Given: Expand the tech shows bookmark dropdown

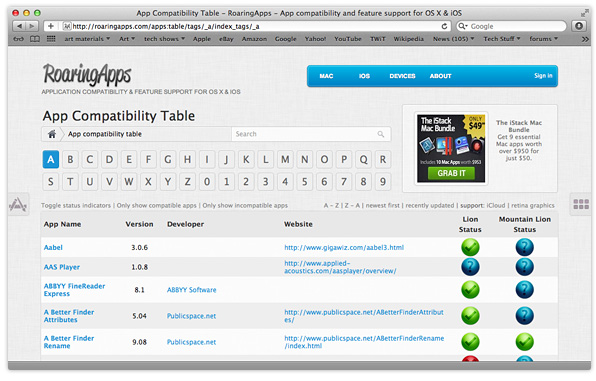Looking at the screenshot, I should click(x=164, y=39).
